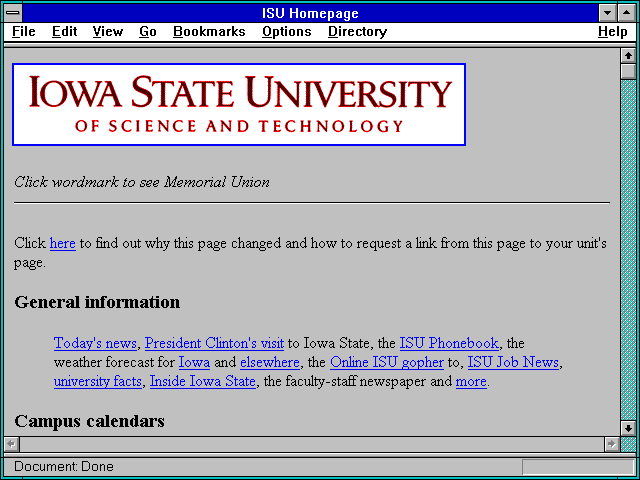Open the university facts link
640x480 pixels.
pyautogui.click(x=98, y=381)
